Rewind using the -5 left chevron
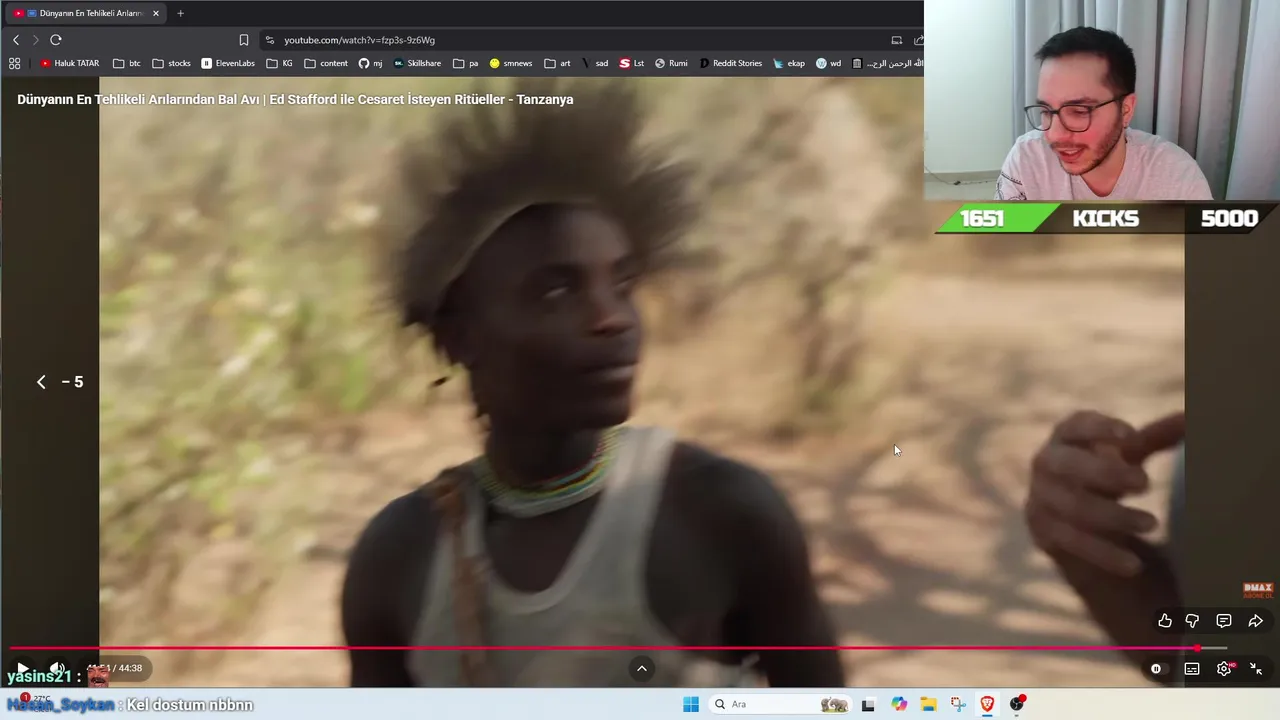This screenshot has width=1280, height=720. click(41, 382)
